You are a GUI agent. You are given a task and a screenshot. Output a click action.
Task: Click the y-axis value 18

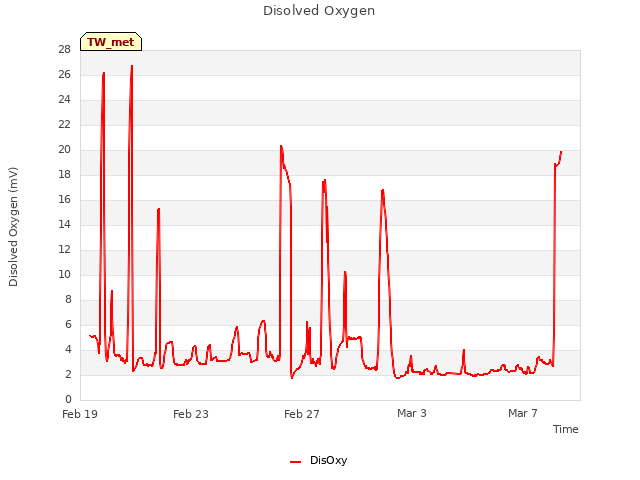click(64, 174)
